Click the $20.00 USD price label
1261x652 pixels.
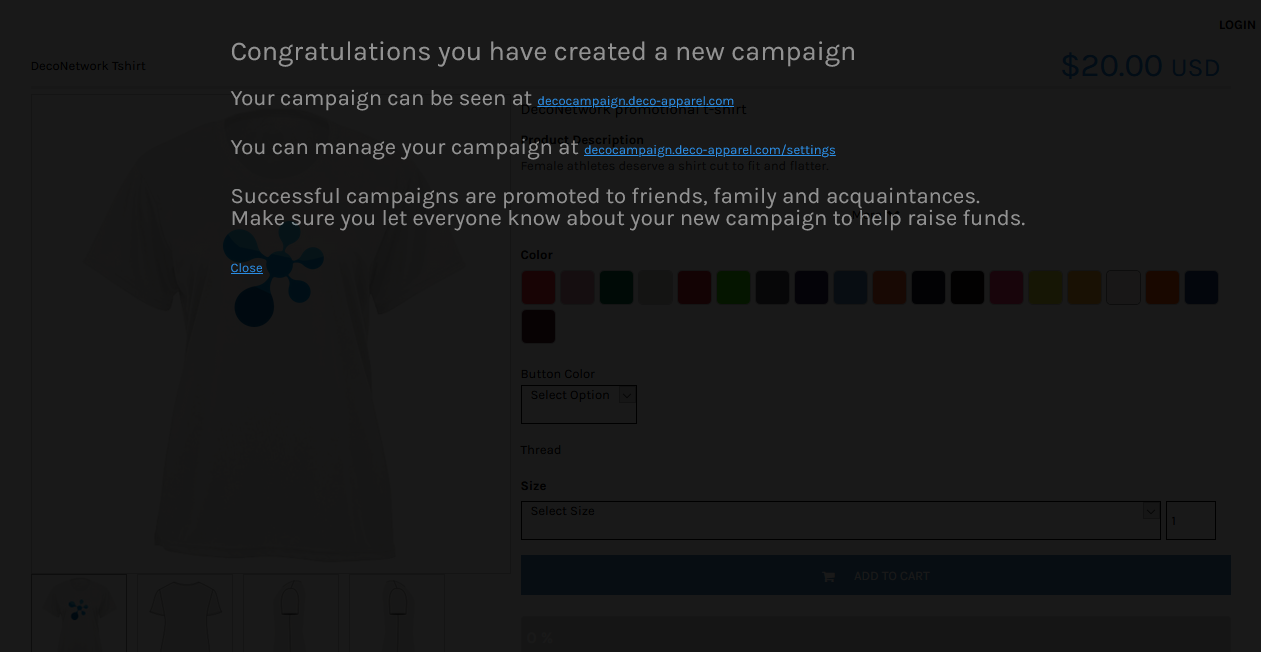1139,66
